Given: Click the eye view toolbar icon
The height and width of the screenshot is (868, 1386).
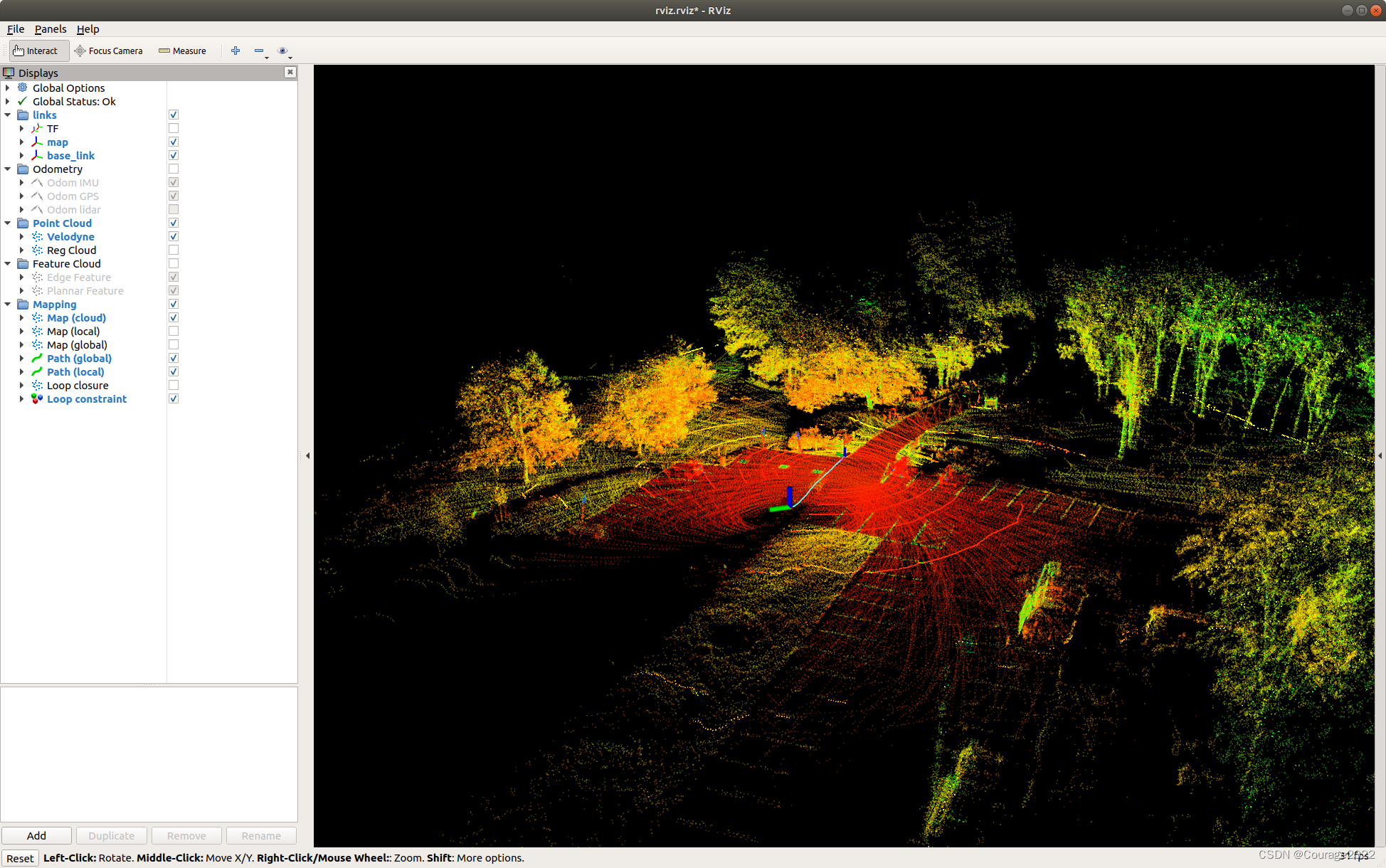Looking at the screenshot, I should click(282, 51).
